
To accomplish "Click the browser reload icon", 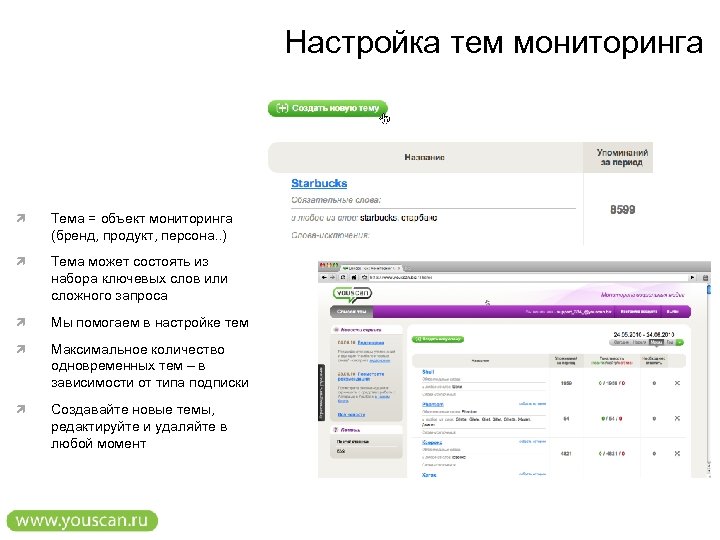I will [x=343, y=277].
